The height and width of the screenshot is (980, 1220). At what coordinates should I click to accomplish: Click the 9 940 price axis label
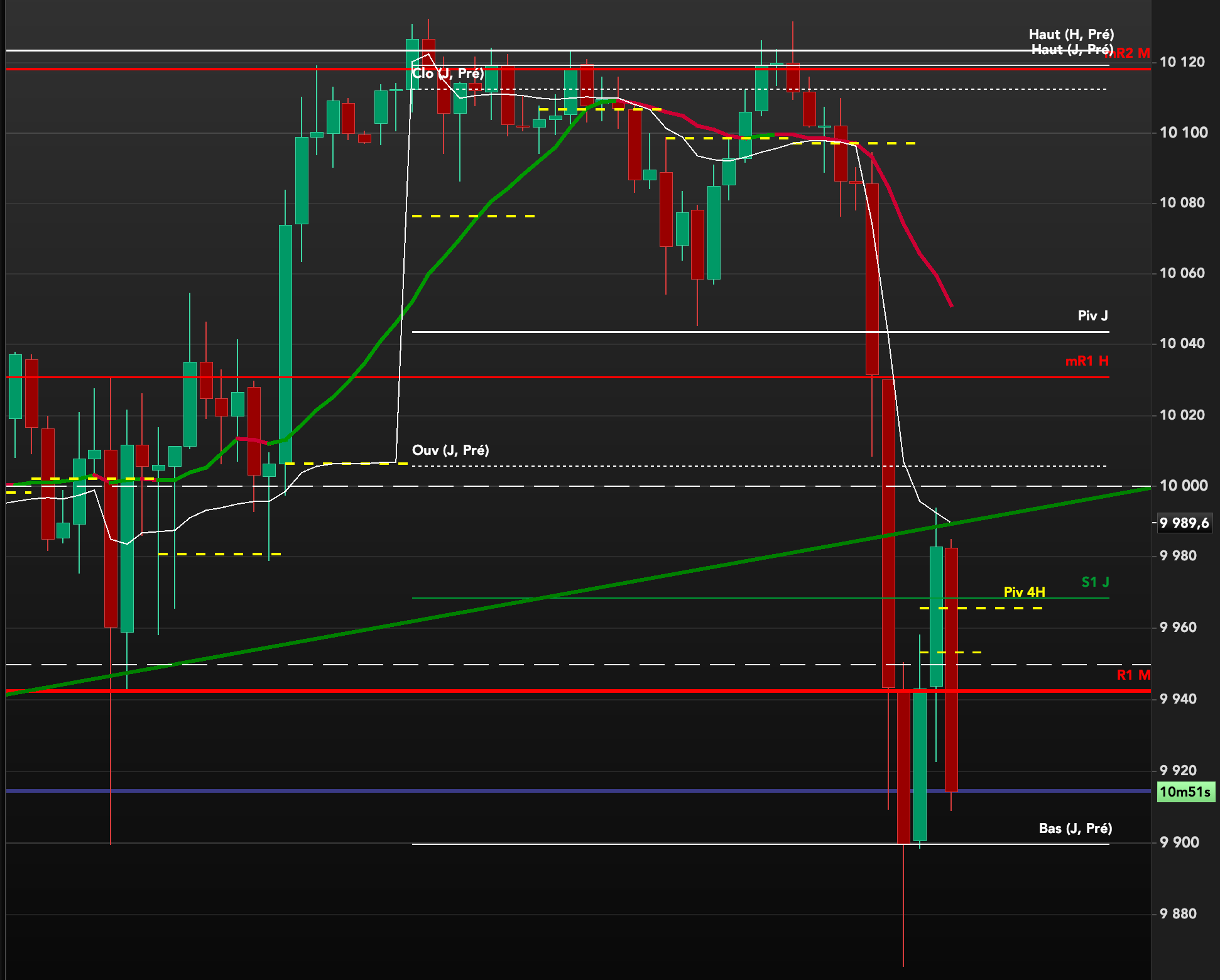1178,699
